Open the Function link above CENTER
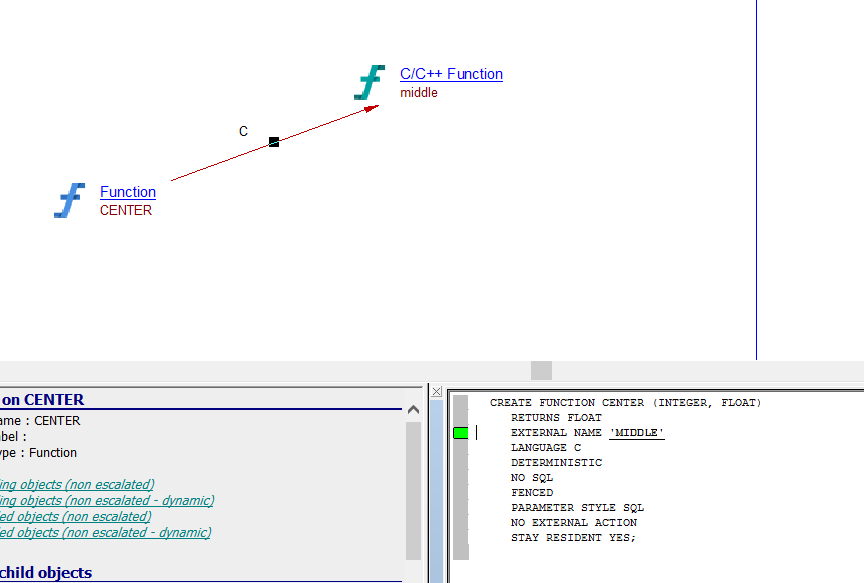864x583 pixels. point(128,192)
